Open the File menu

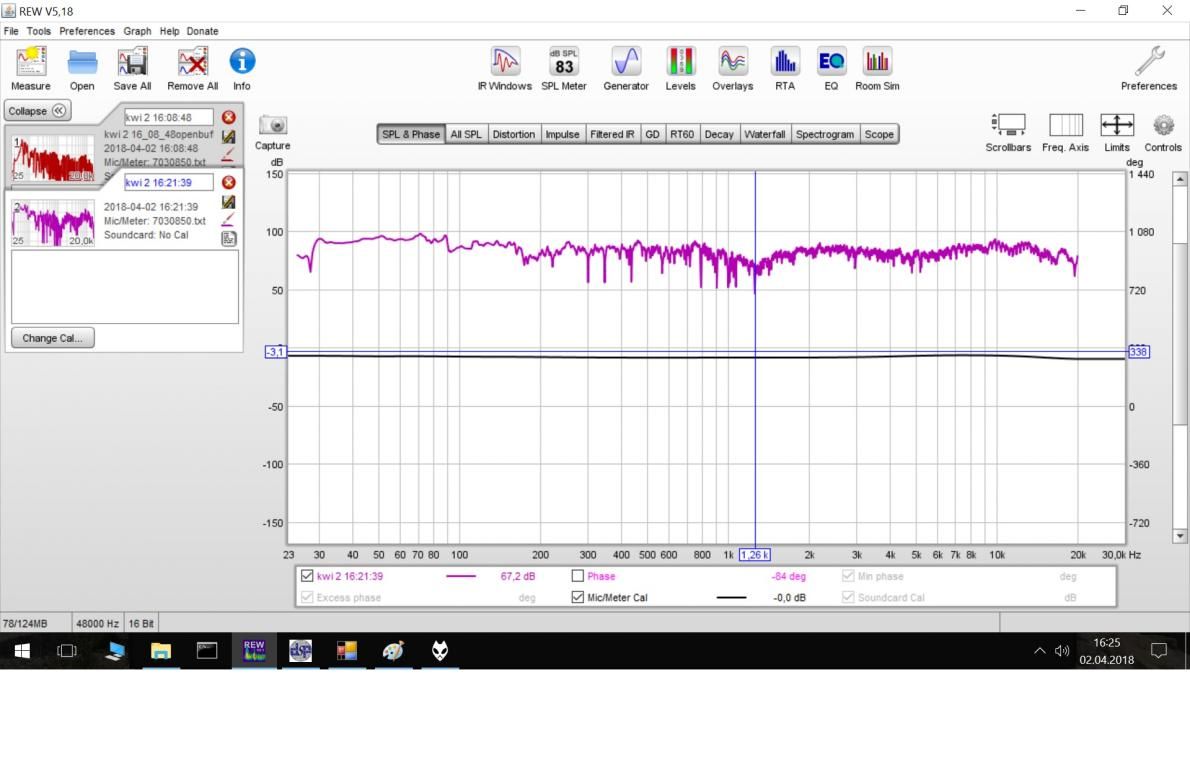pyautogui.click(x=11, y=31)
